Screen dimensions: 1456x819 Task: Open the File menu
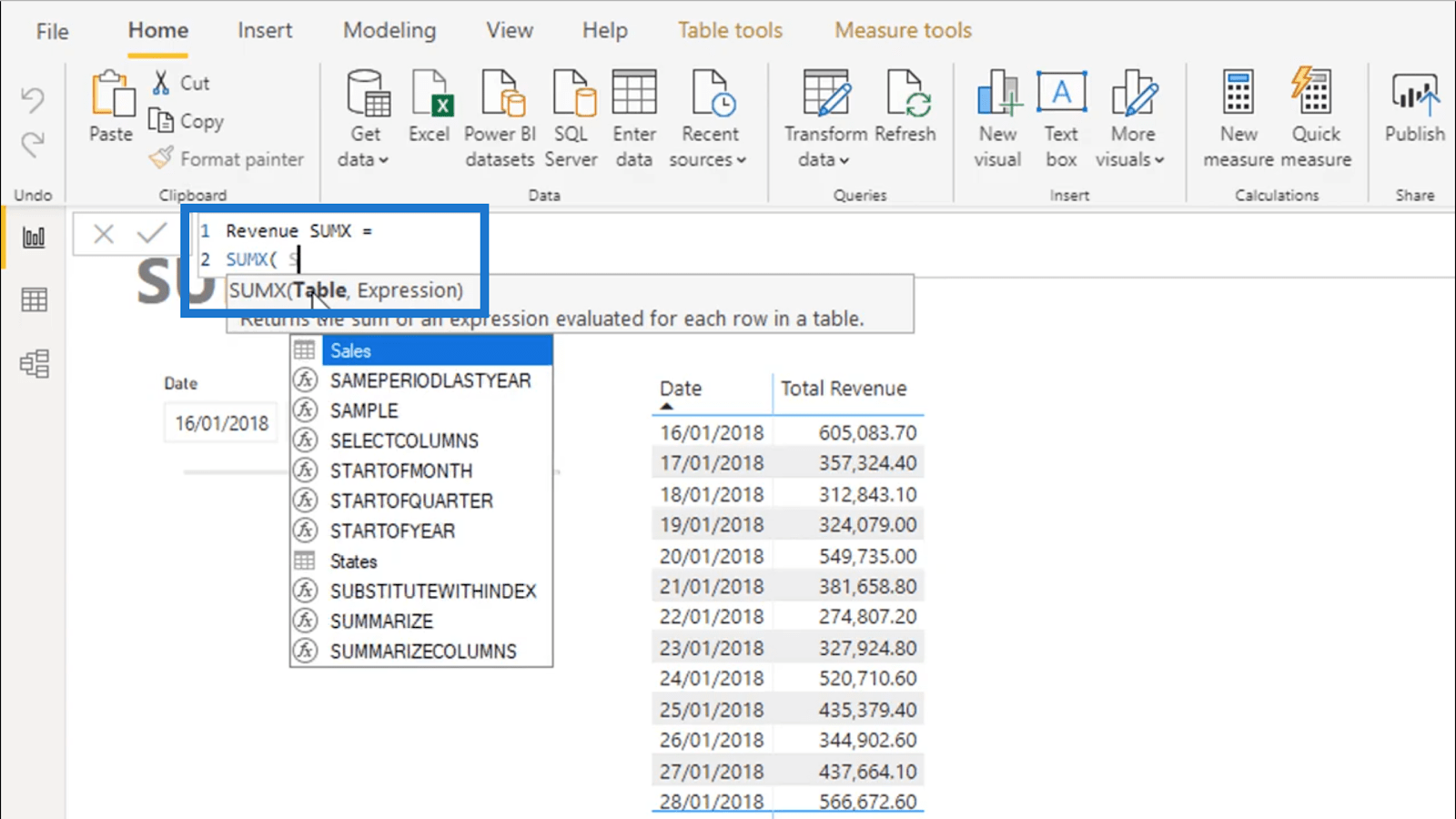click(52, 31)
